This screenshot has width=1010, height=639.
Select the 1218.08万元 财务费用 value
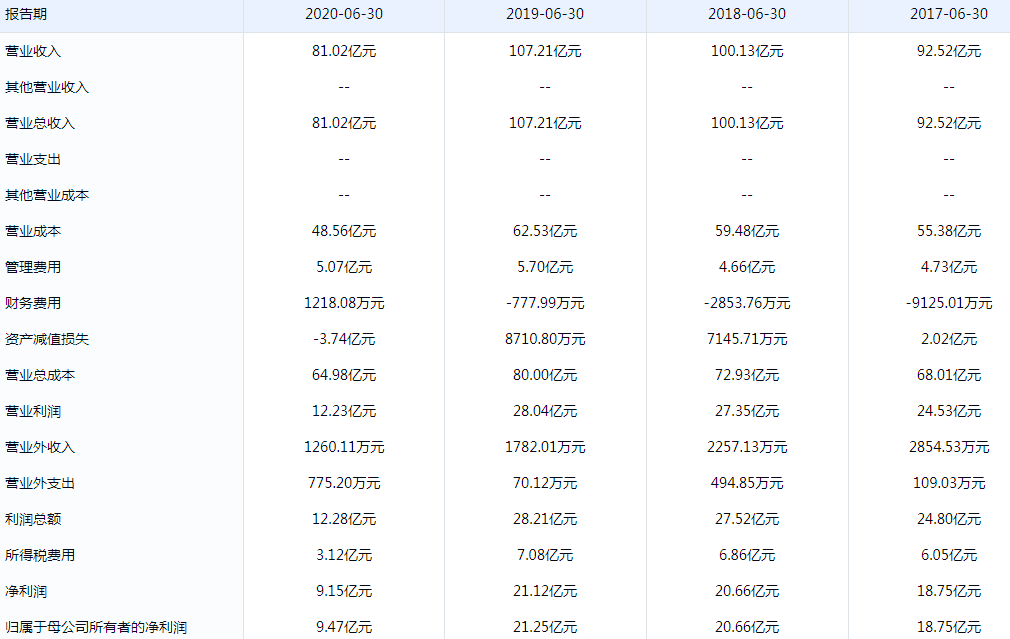click(x=344, y=303)
